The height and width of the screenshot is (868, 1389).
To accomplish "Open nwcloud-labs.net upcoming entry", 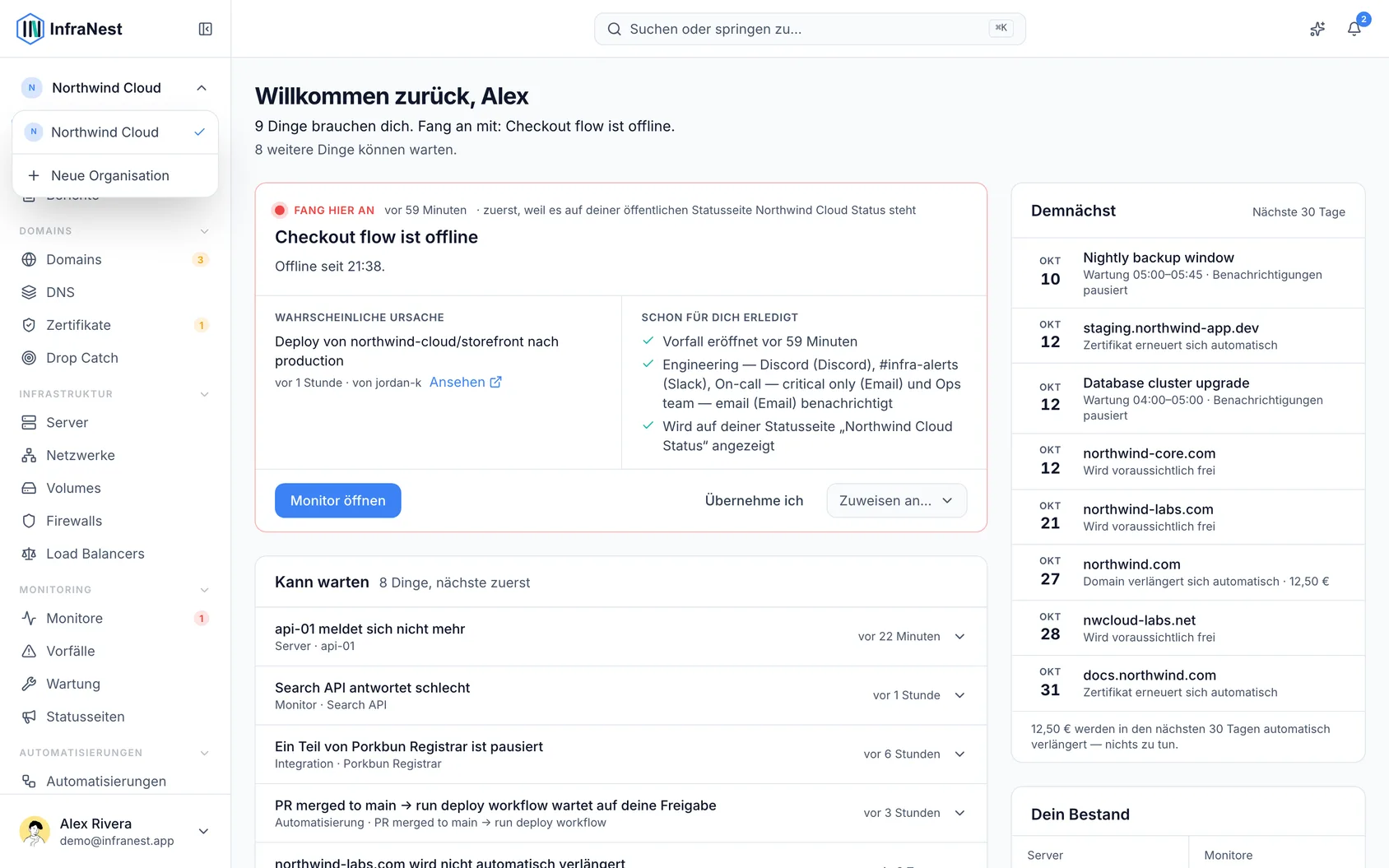I will pos(1188,628).
